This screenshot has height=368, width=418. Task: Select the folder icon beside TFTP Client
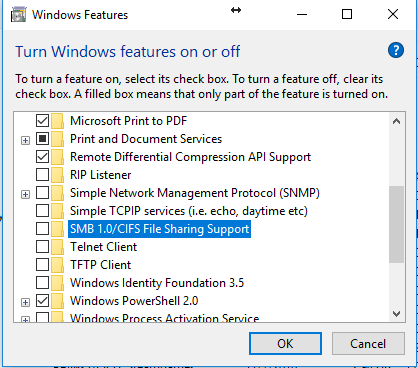tap(57, 265)
